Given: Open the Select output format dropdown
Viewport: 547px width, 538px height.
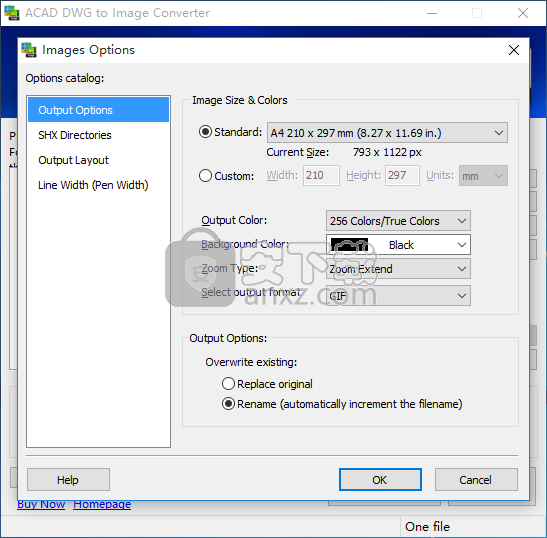Looking at the screenshot, I should click(398, 296).
